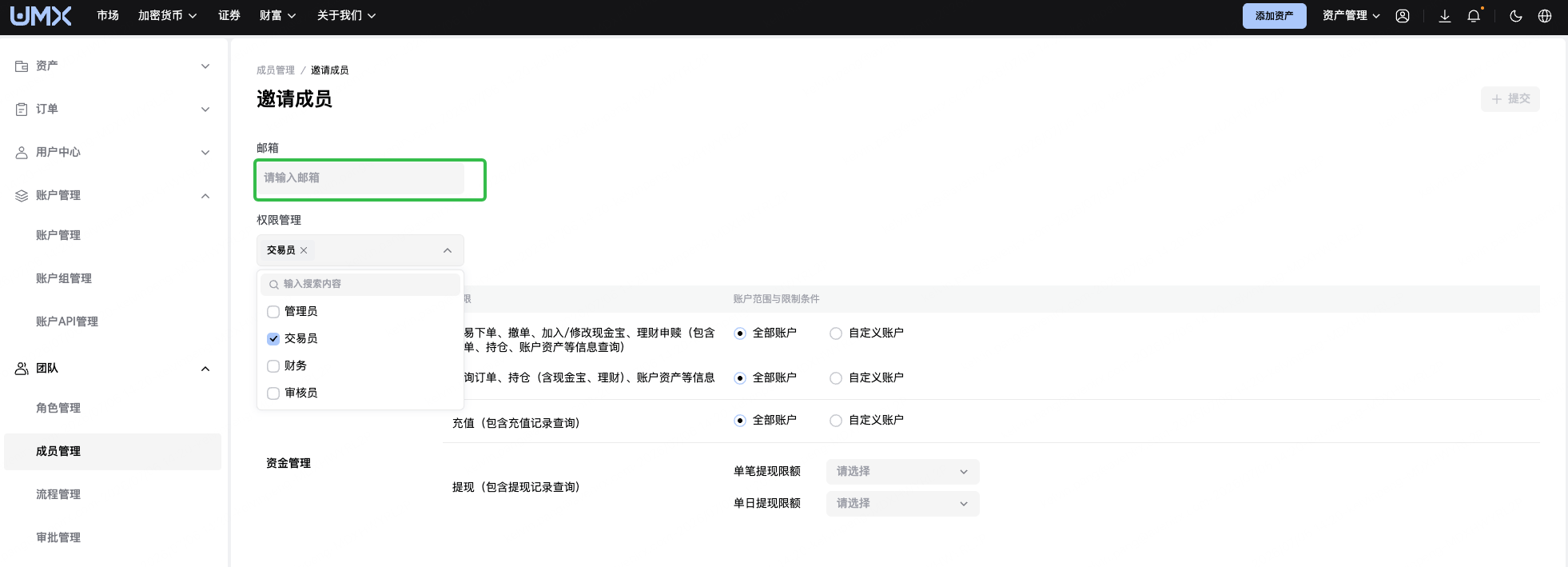Image resolution: width=1568 pixels, height=567 pixels.
Task: Collapse the 权限管理 role selector
Action: pyautogui.click(x=448, y=250)
